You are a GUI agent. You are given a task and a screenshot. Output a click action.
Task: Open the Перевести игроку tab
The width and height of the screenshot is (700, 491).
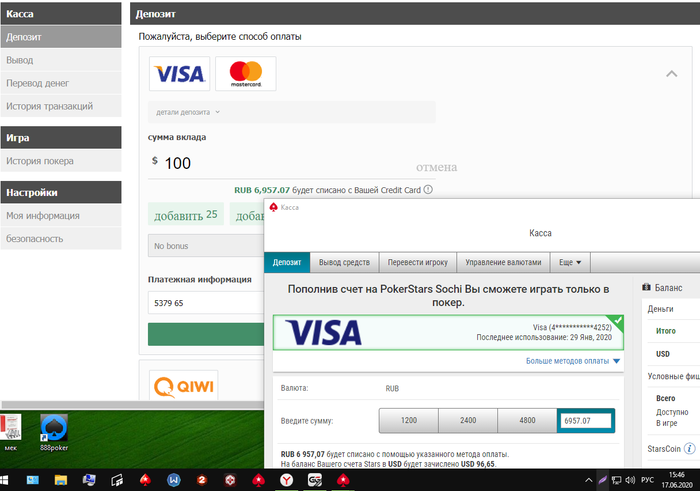click(417, 262)
